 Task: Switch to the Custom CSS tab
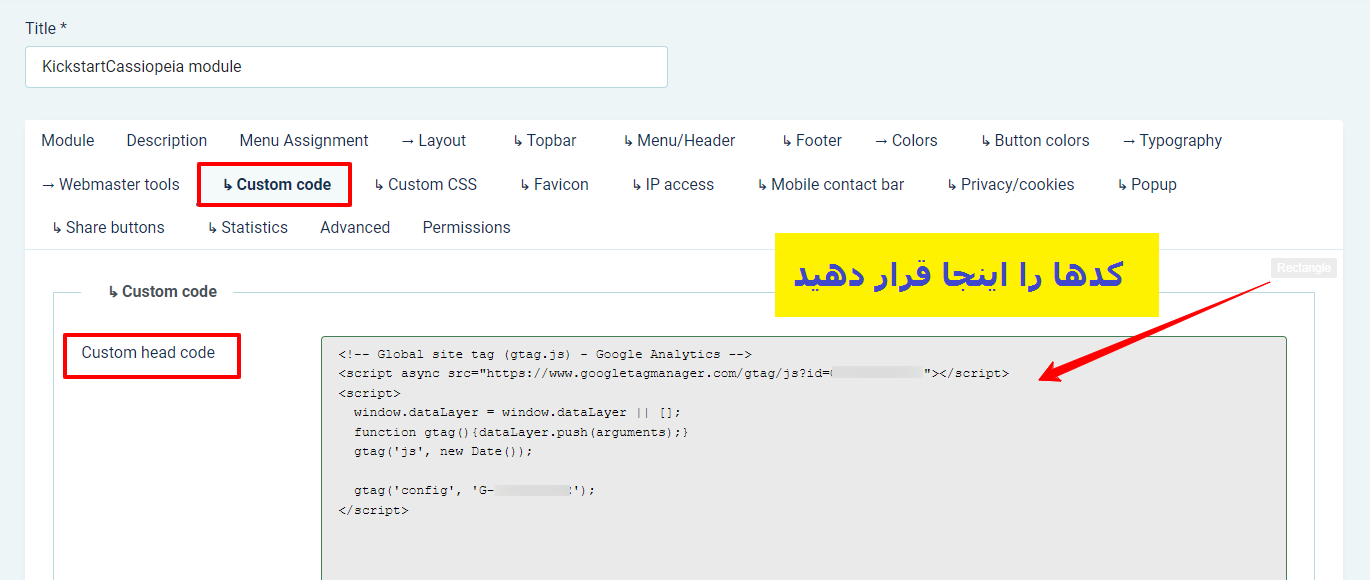click(425, 184)
